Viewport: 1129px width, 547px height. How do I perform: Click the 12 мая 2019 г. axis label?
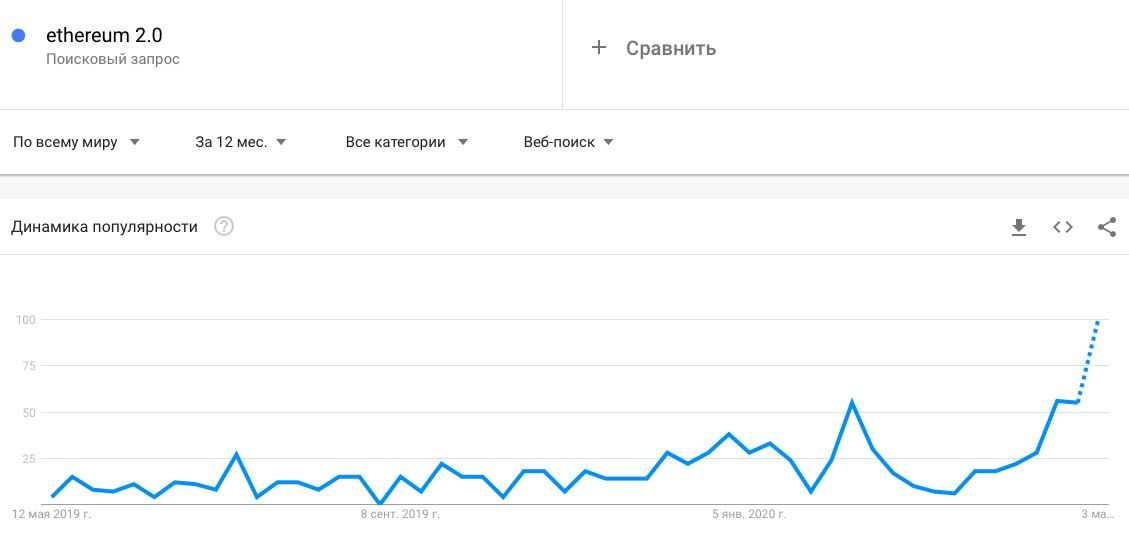click(x=51, y=515)
